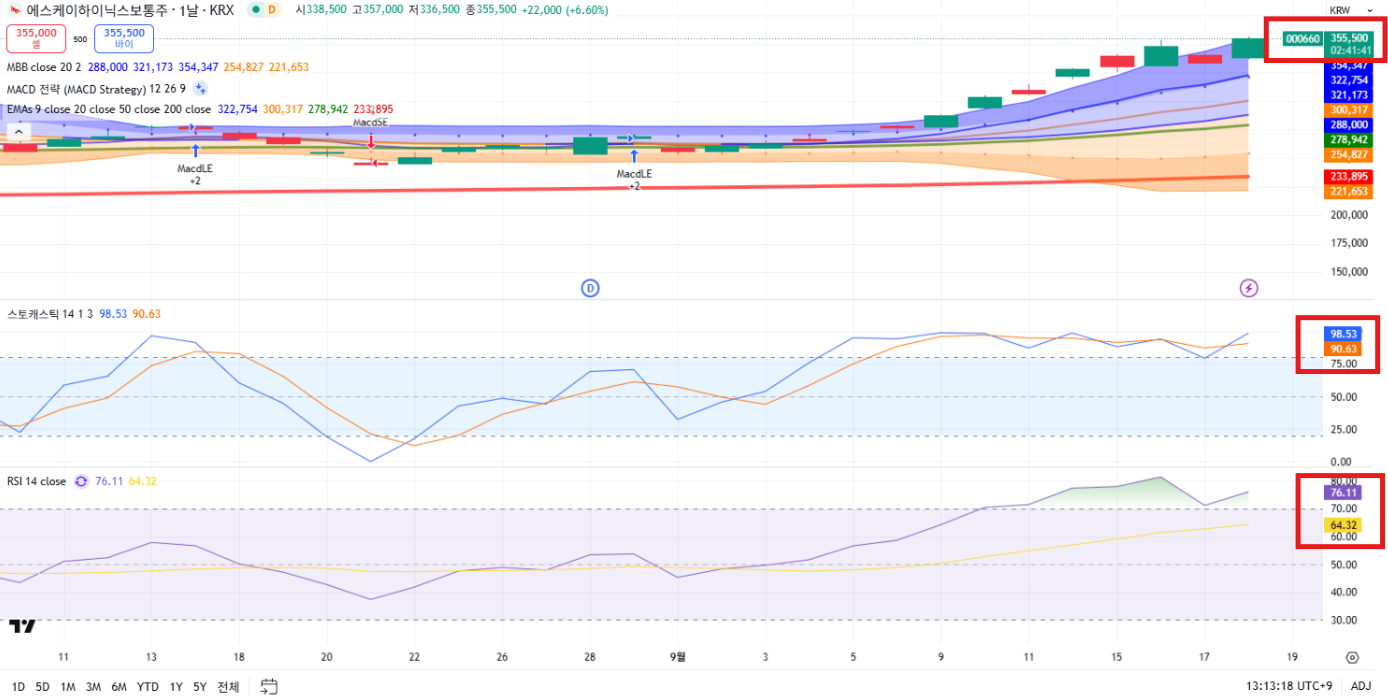The image size is (1388, 698).
Task: Select the MACD 전략 strategy legend
Action: 96,88
